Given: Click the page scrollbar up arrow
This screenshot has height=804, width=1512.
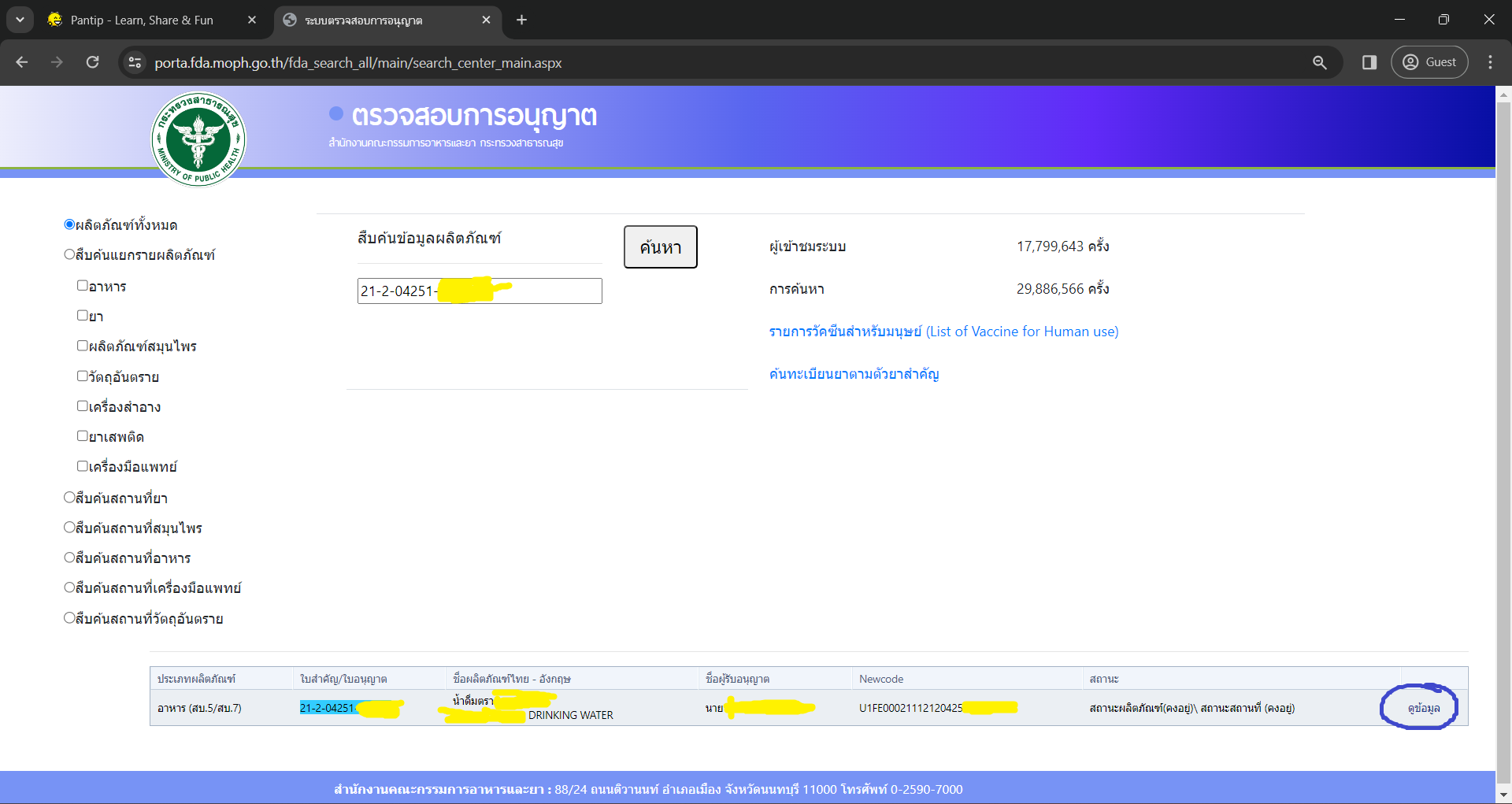Looking at the screenshot, I should [x=1503, y=94].
